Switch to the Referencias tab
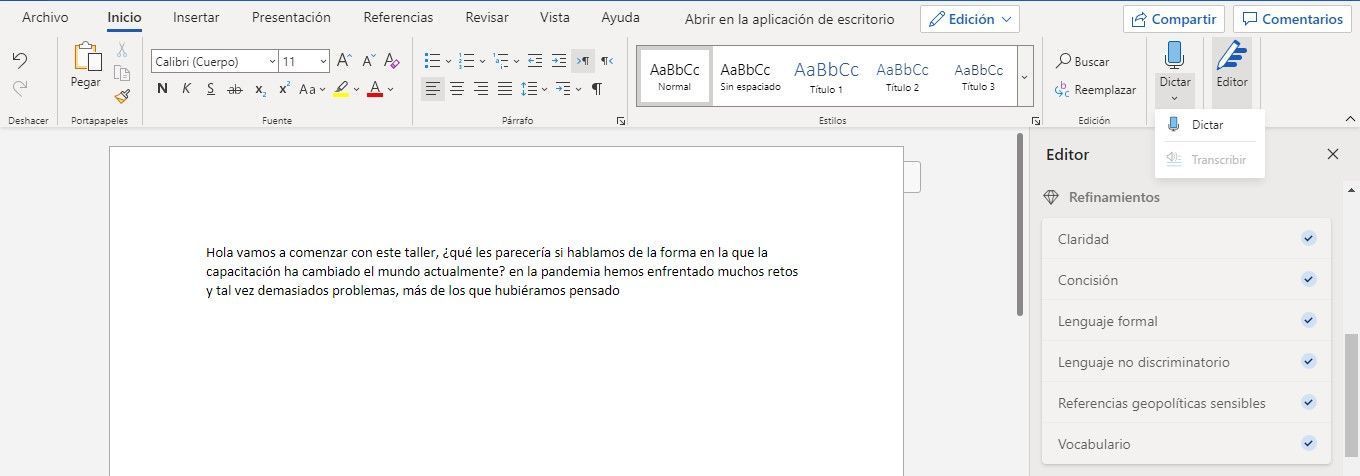Viewport: 1360px width, 476px height. [x=398, y=18]
